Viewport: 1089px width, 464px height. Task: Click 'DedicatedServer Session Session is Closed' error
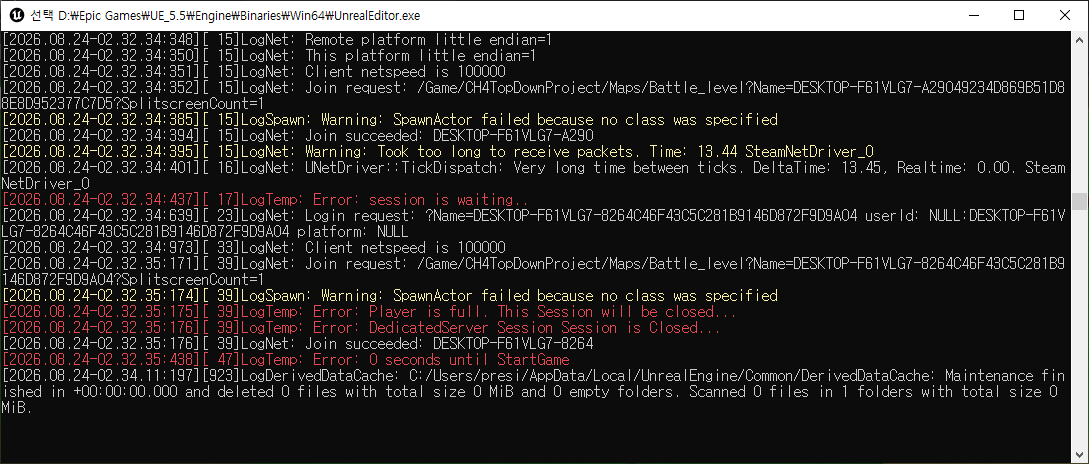[362, 327]
